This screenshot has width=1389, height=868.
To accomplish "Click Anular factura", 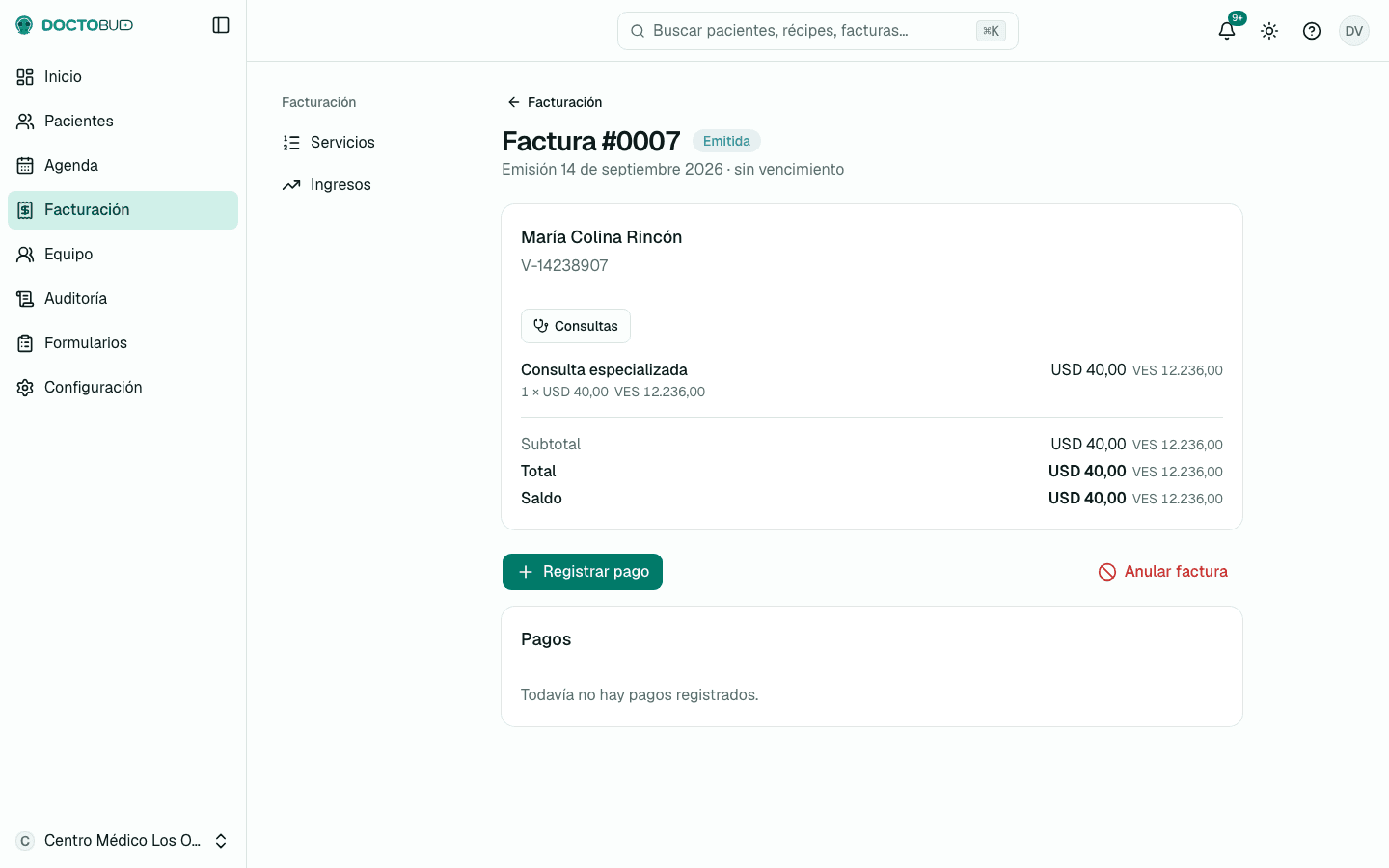I will (1162, 572).
